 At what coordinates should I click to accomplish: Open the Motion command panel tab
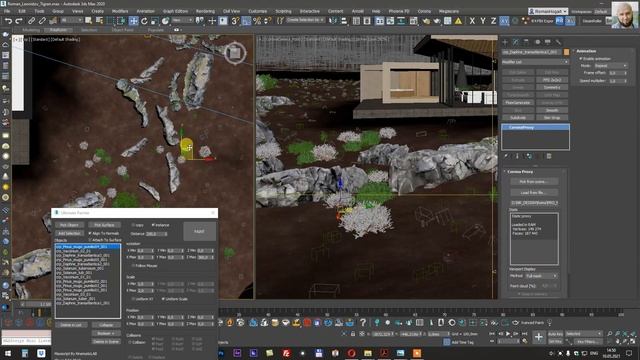pyautogui.click(x=537, y=42)
